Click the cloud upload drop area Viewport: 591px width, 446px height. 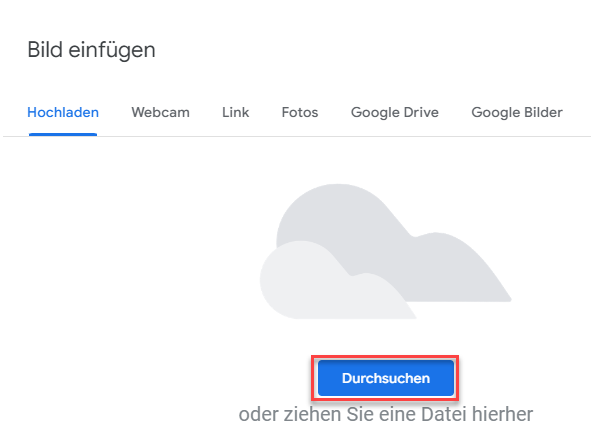point(386,251)
